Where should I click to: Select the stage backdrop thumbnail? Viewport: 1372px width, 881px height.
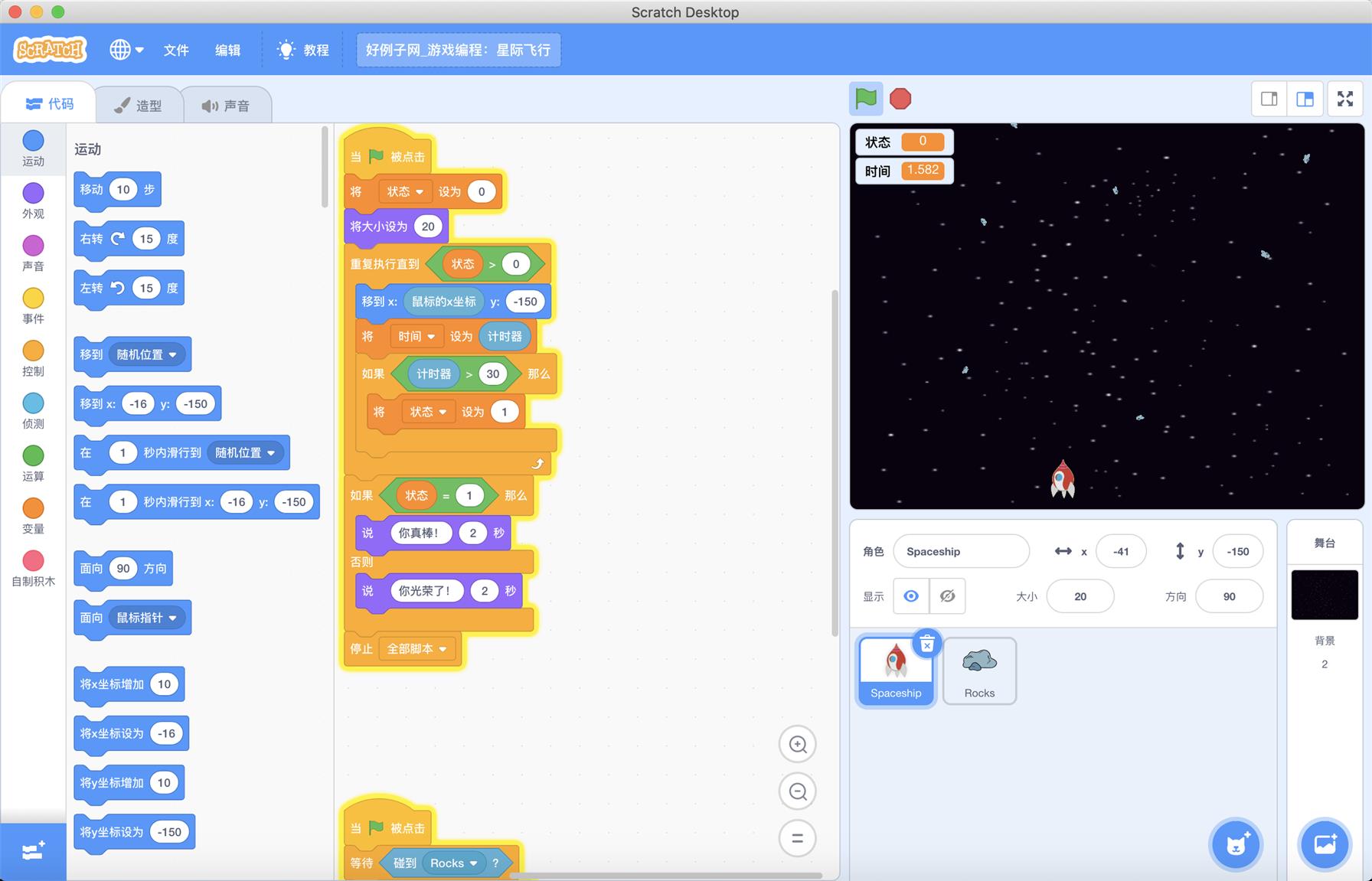(1325, 594)
